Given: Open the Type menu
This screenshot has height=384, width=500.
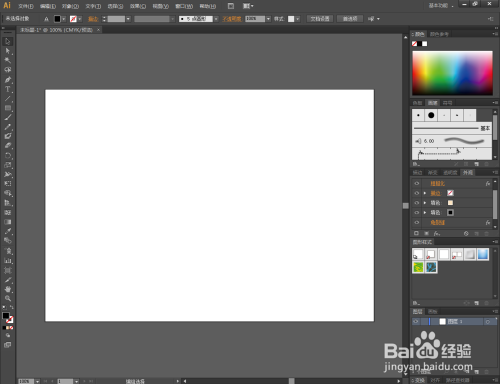Looking at the screenshot, I should click(x=93, y=6).
